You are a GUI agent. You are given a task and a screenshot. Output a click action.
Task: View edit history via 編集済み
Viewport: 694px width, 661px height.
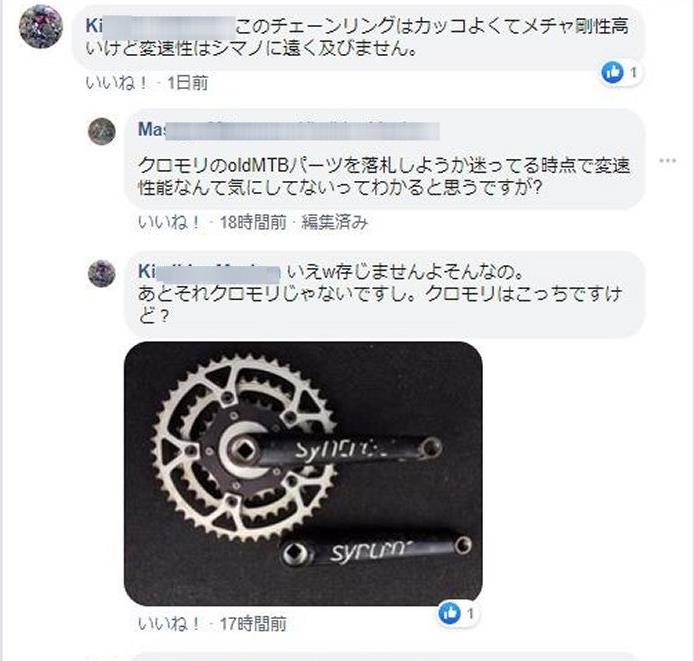(335, 222)
